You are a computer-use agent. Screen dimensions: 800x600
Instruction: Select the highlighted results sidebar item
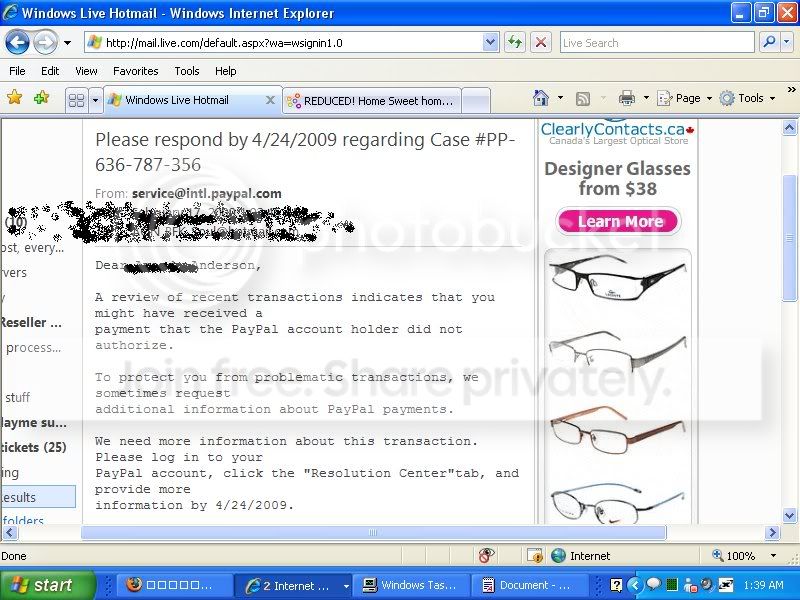click(38, 497)
